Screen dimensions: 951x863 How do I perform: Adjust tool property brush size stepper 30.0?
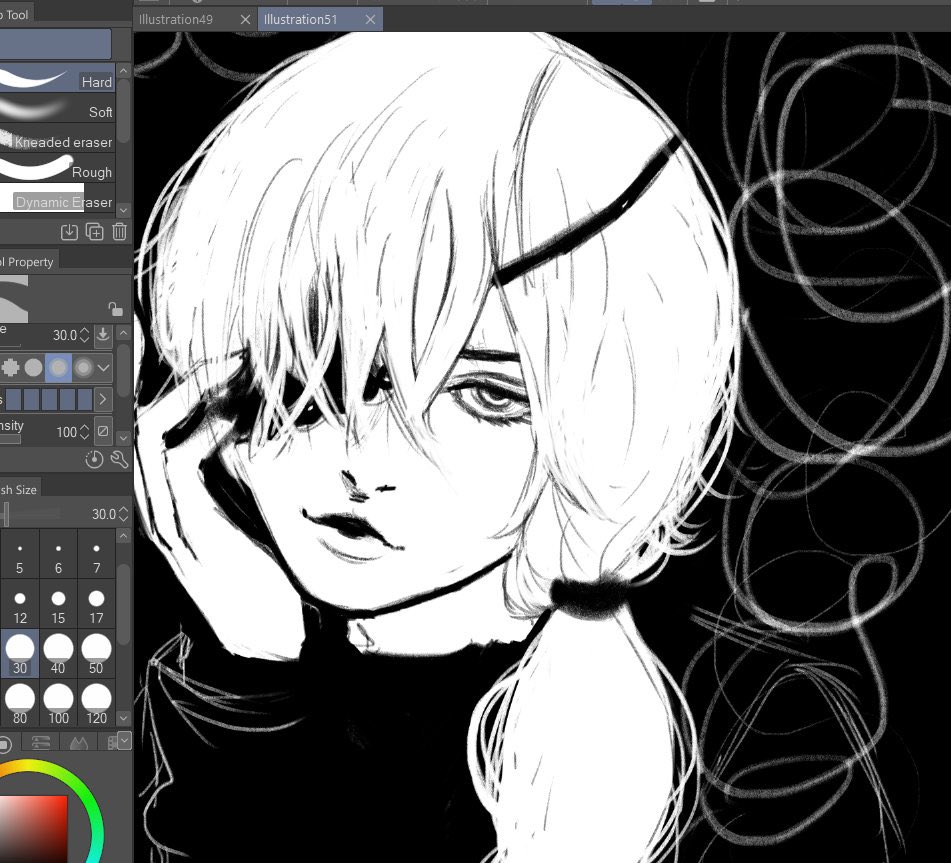(x=85, y=335)
